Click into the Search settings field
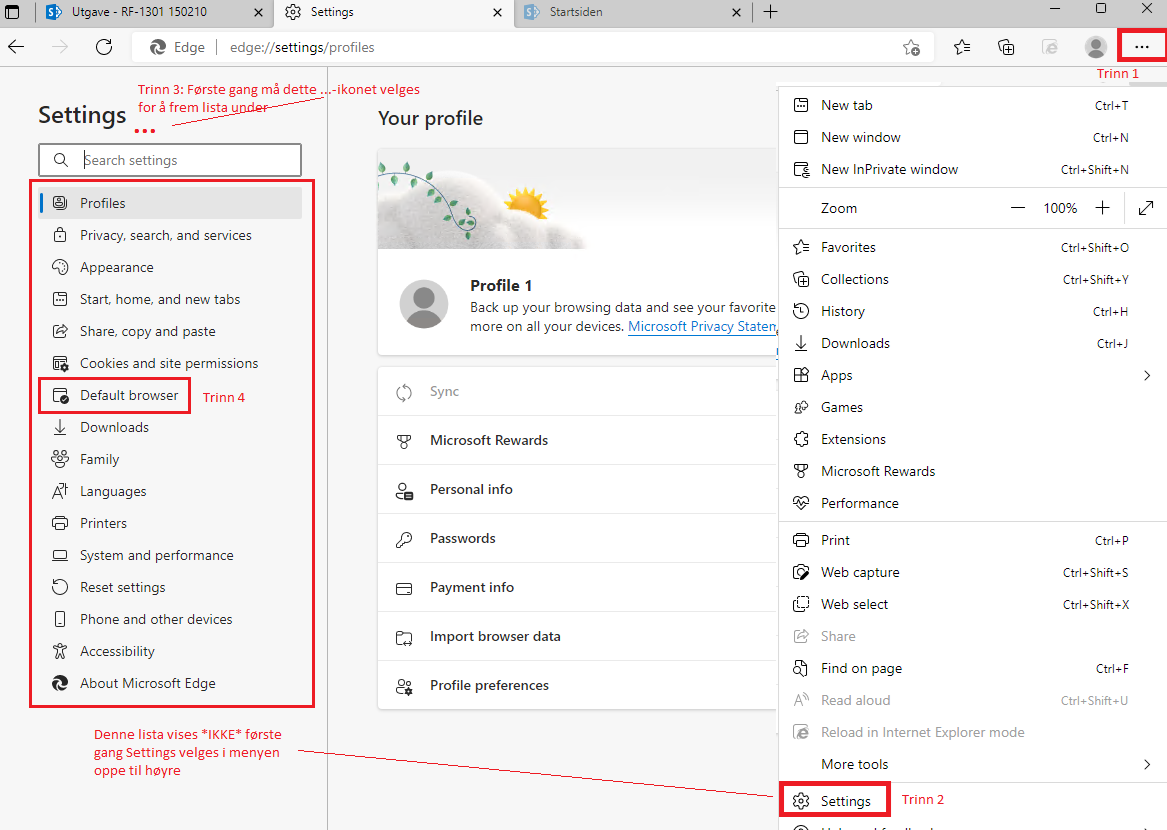 pos(170,160)
